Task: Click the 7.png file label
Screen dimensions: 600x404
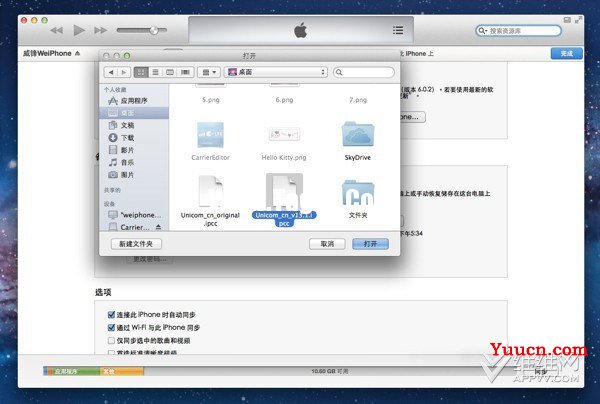Action: click(x=358, y=100)
